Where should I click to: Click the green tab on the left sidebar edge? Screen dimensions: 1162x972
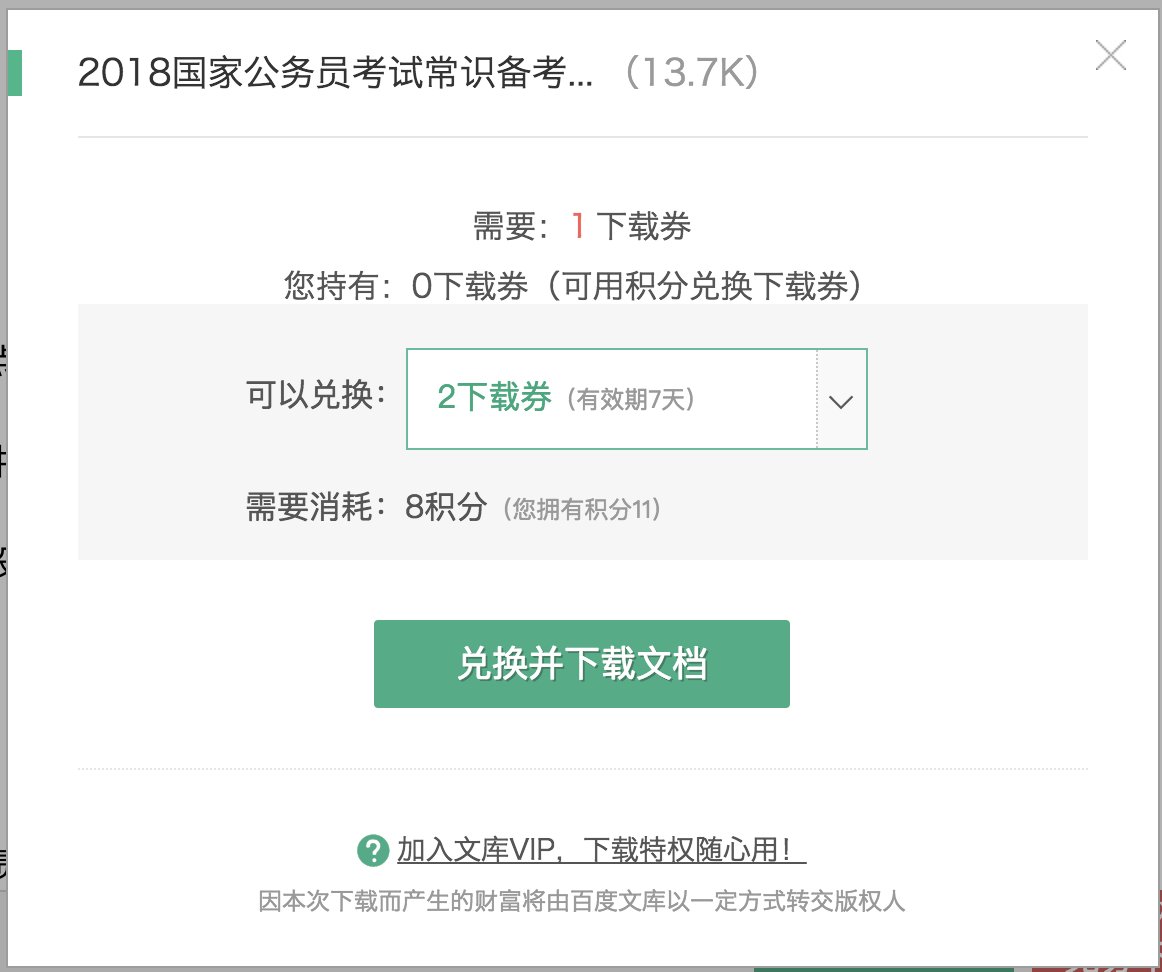click(17, 71)
